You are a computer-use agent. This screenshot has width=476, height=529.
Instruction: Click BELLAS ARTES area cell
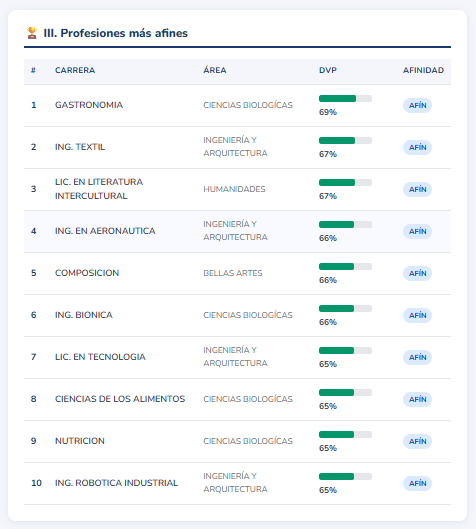click(x=233, y=273)
